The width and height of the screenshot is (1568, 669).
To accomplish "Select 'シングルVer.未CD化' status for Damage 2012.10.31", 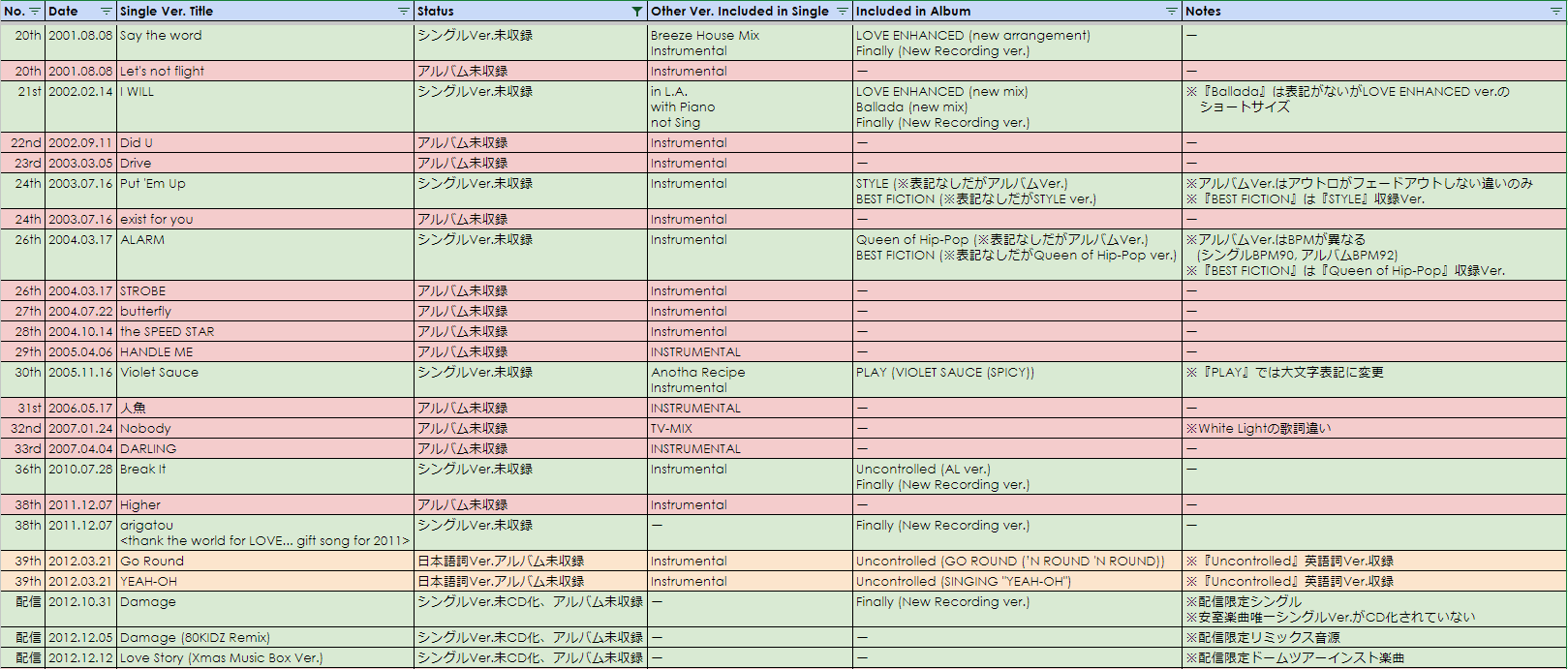I will [531, 610].
